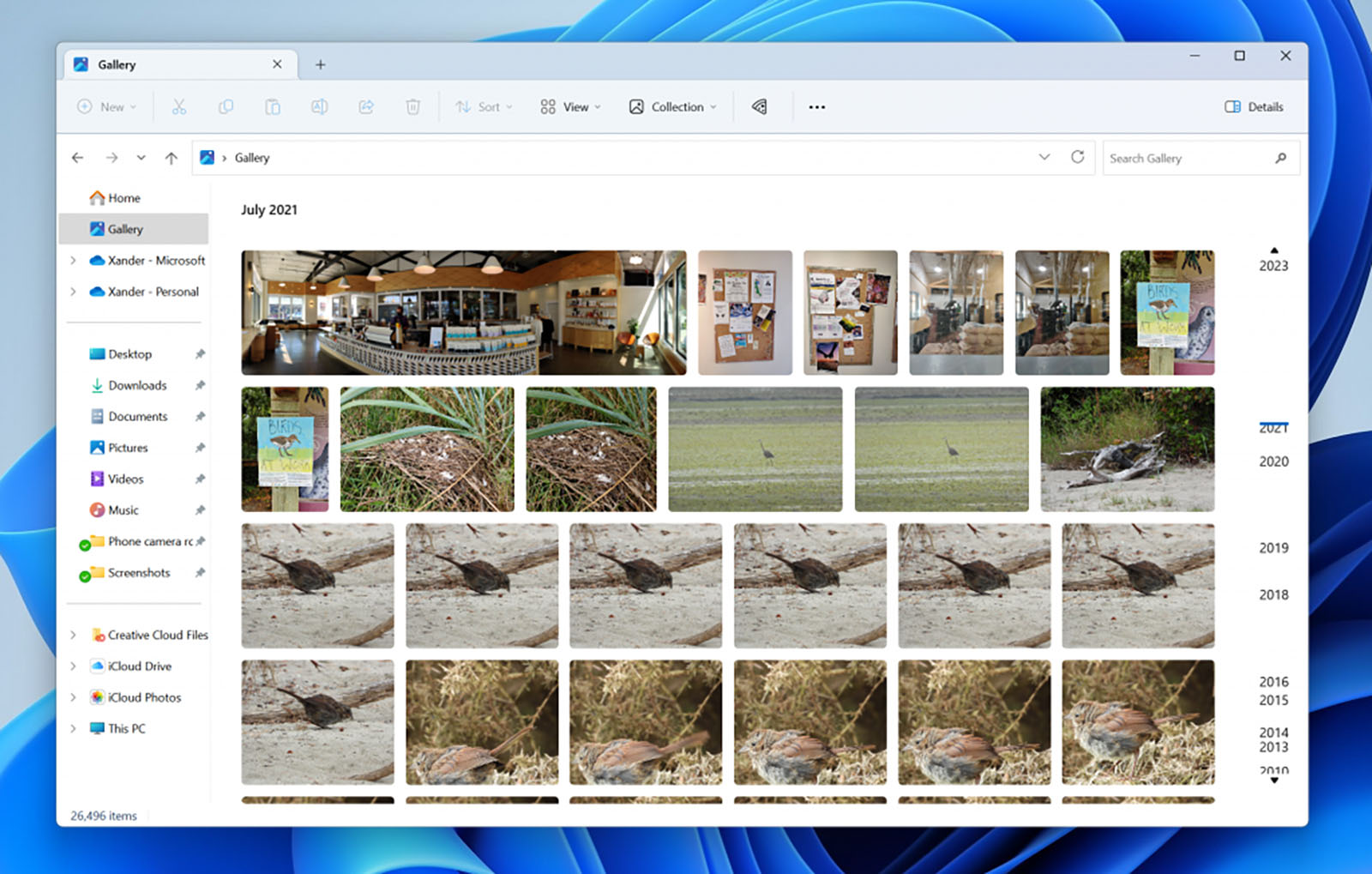
Task: Click the Delete icon in the toolbar
Action: click(x=412, y=106)
